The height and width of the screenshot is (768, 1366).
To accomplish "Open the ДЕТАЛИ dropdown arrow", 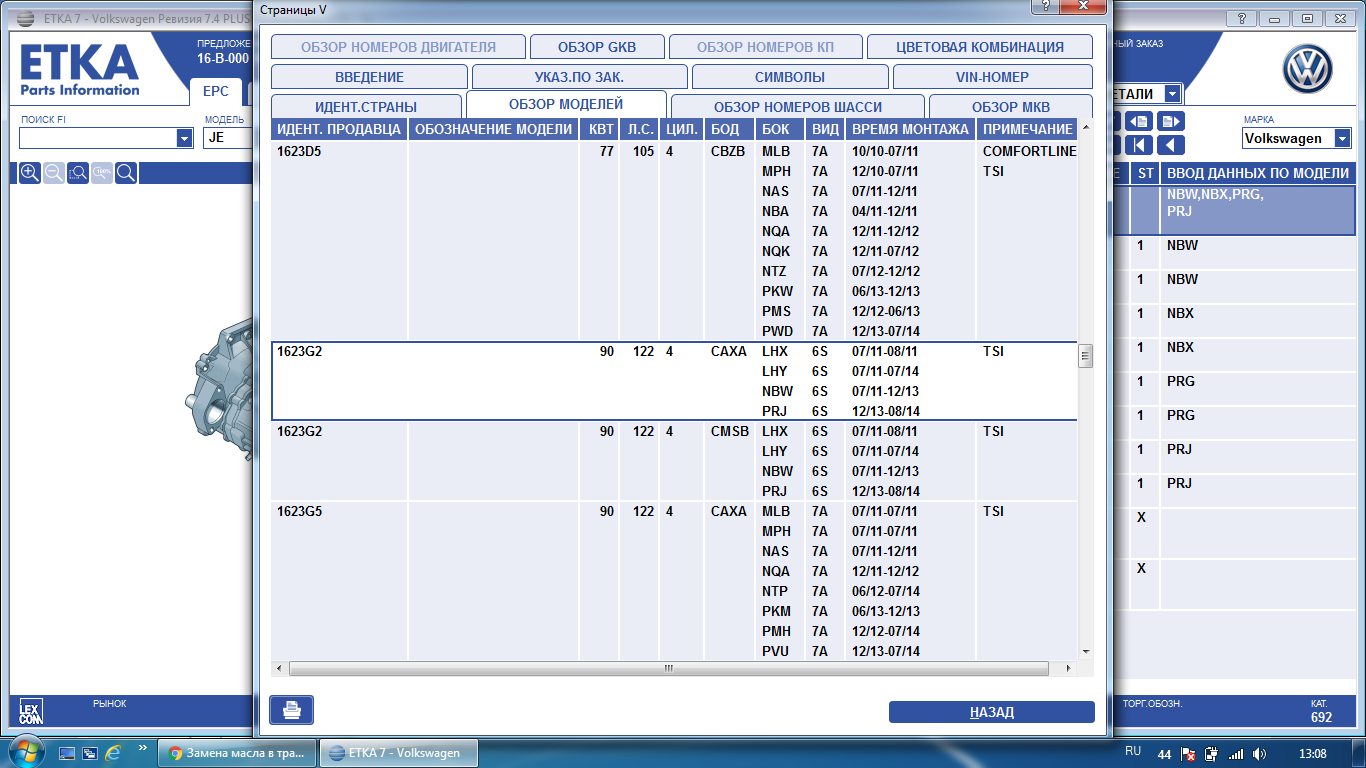I will pyautogui.click(x=1172, y=94).
